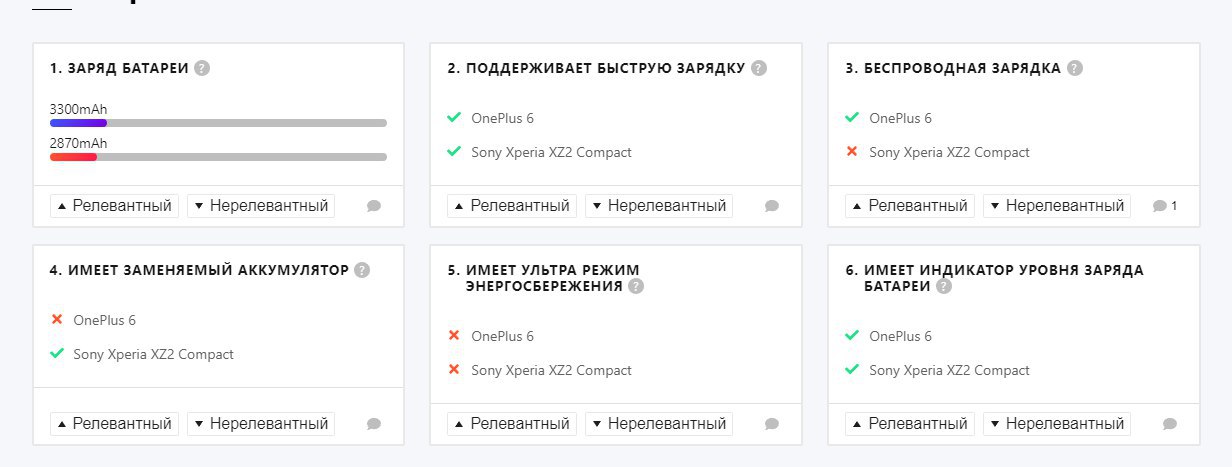The width and height of the screenshot is (1232, 467).
Task: Click OnePlus 6 under Беспроводная зарядка
Action: tap(900, 118)
